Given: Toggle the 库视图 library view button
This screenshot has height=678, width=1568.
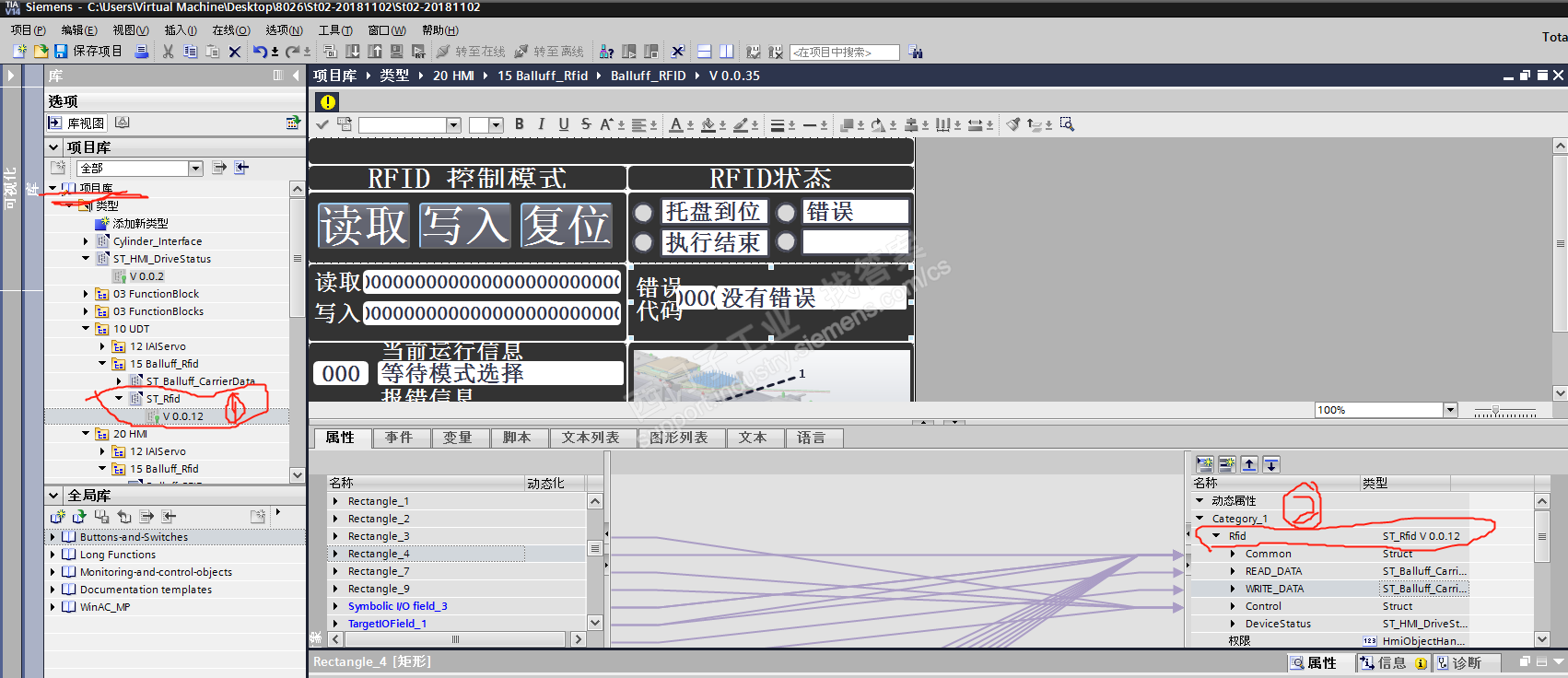Looking at the screenshot, I should [77, 123].
